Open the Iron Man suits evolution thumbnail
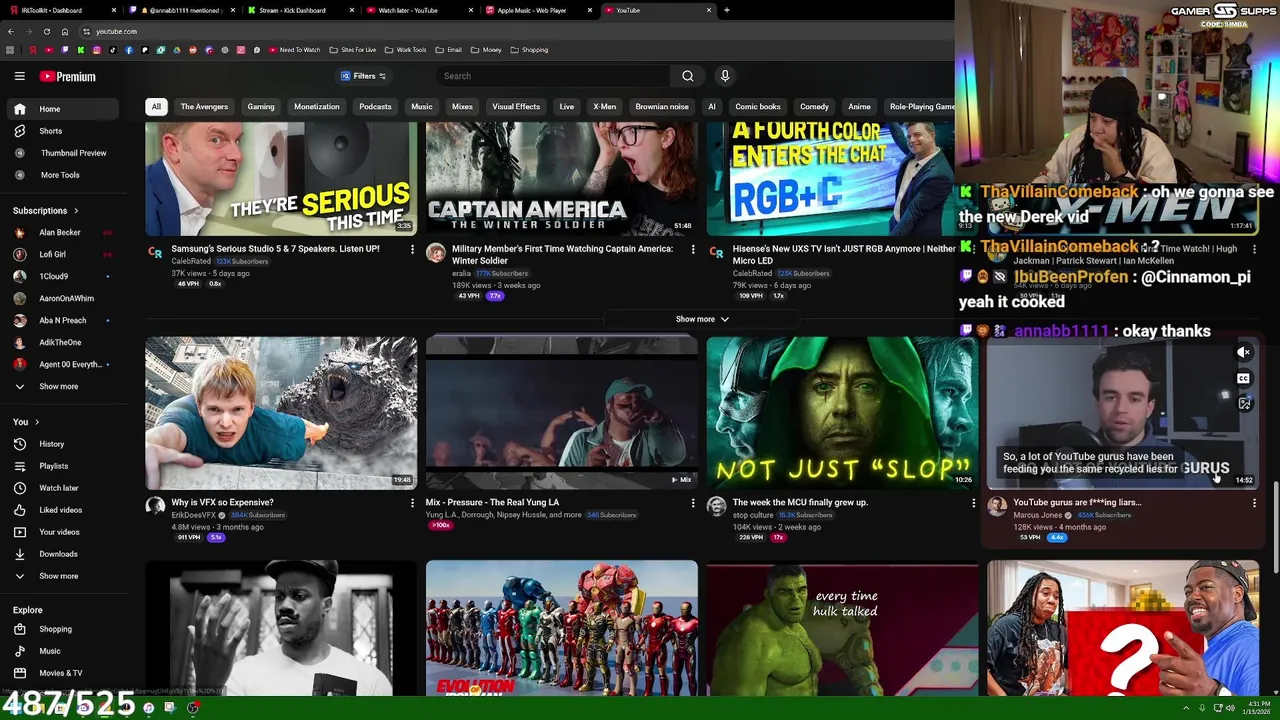Screen dimensions: 1280x720 (x=562, y=627)
